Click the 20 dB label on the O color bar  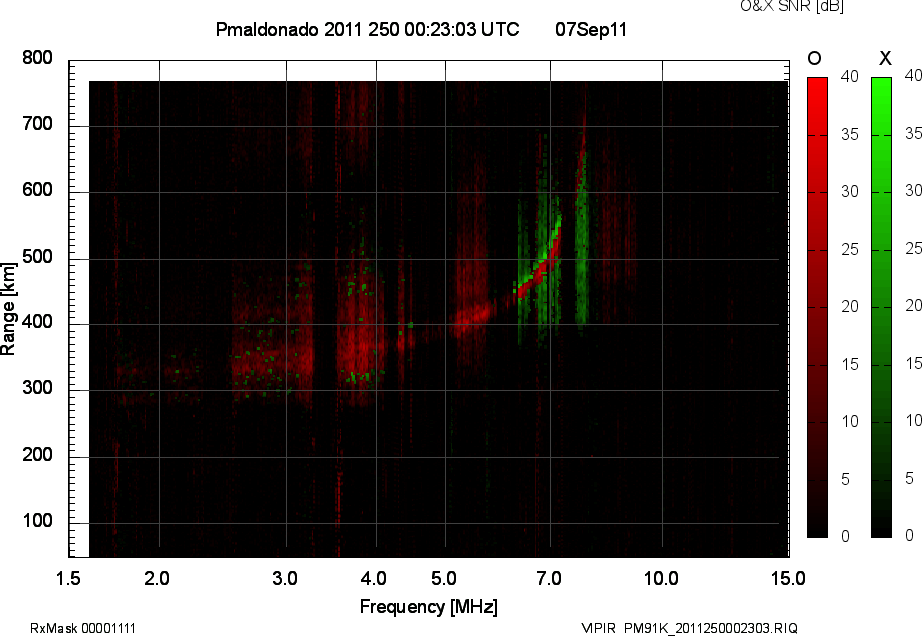850,306
